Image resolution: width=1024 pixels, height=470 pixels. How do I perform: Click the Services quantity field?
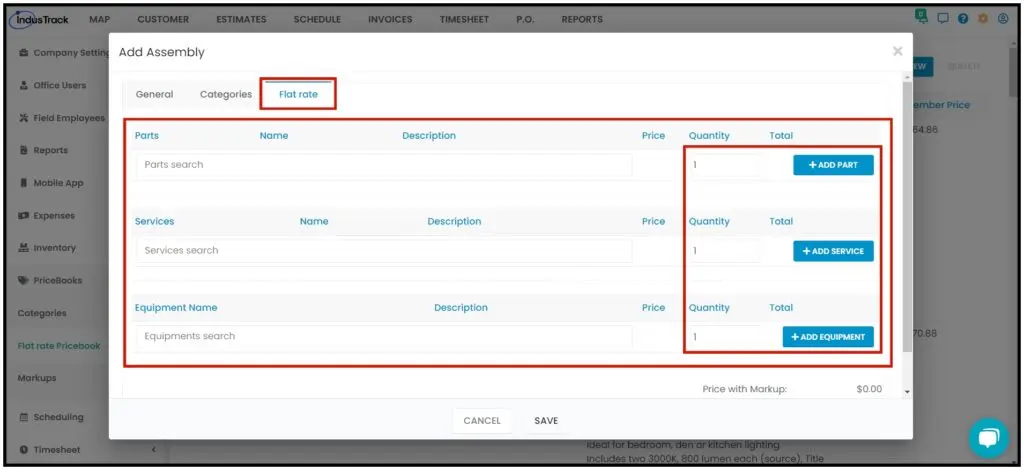point(724,251)
